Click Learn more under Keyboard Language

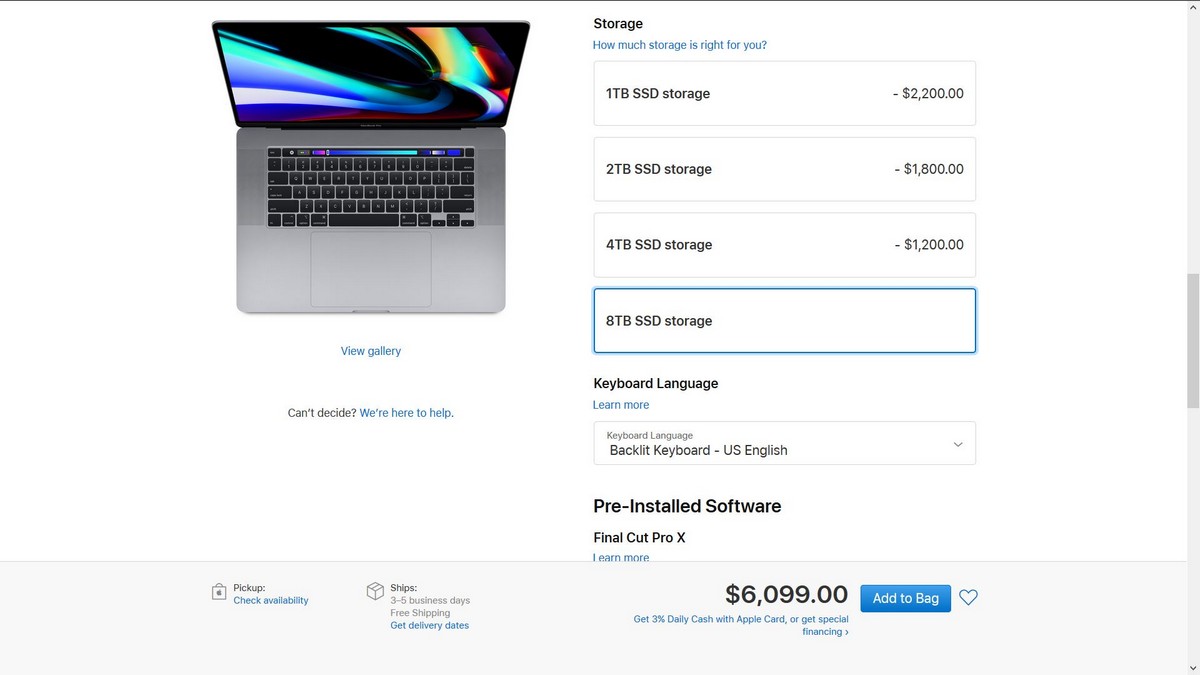click(621, 405)
